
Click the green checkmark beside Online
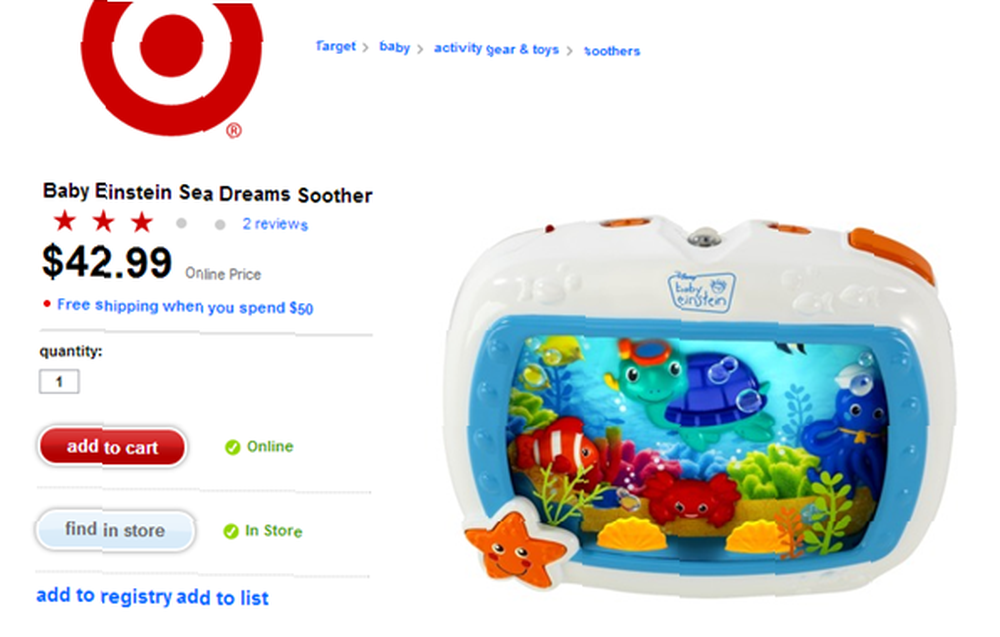[232, 447]
